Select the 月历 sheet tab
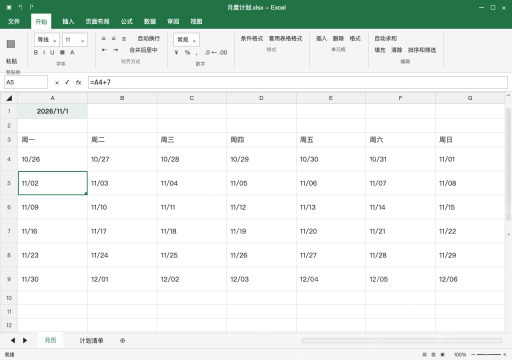 pyautogui.click(x=50, y=340)
